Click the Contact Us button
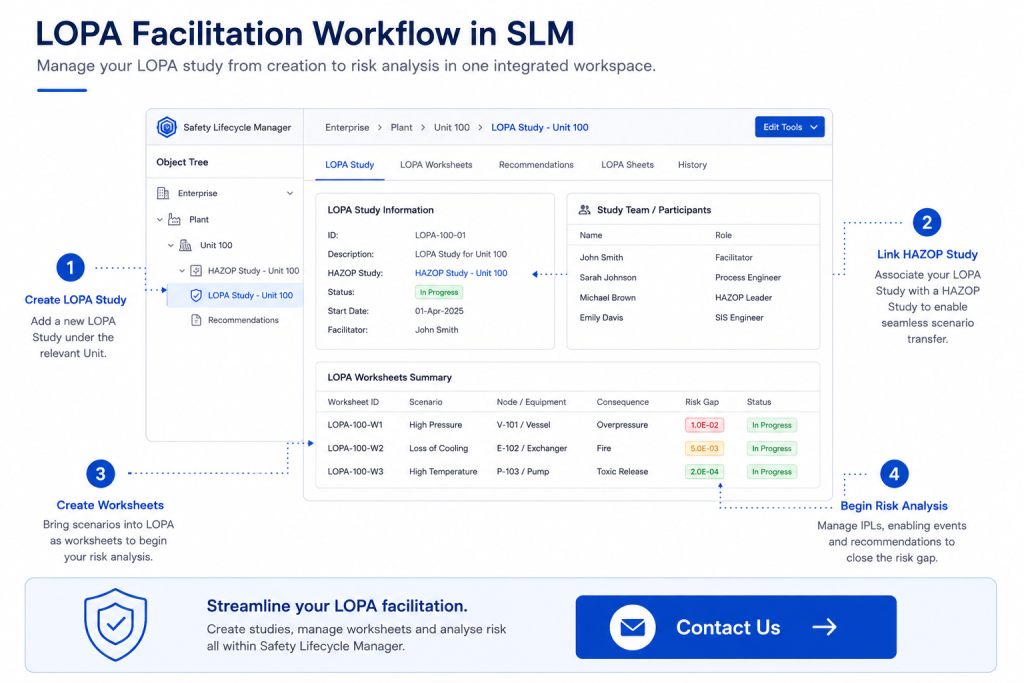 tap(735, 627)
